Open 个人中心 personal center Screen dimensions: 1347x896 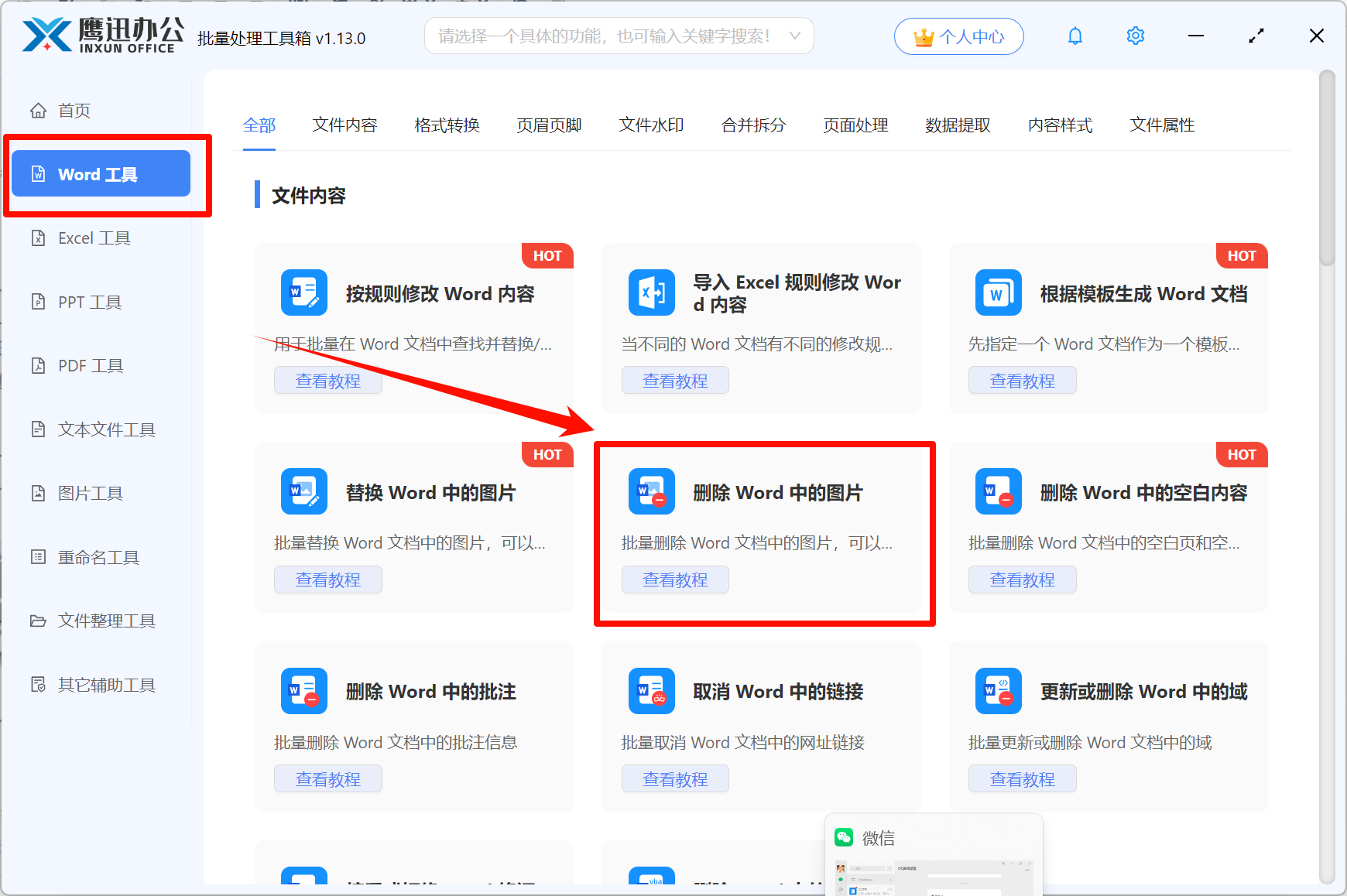(x=958, y=36)
